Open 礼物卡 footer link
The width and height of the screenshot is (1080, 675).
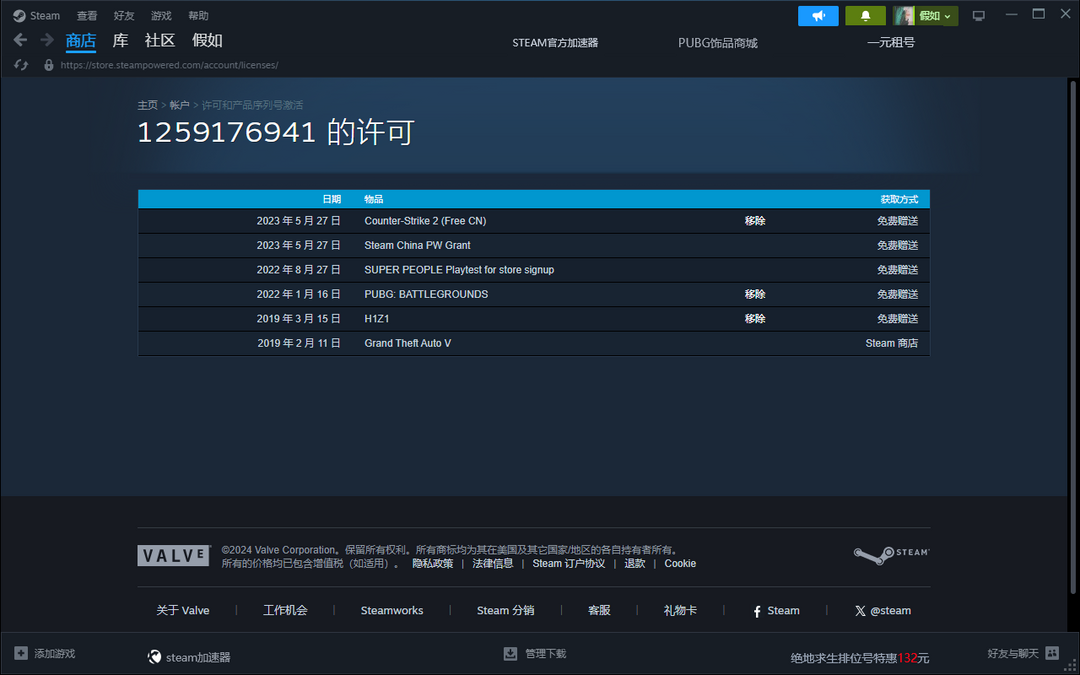click(681, 611)
